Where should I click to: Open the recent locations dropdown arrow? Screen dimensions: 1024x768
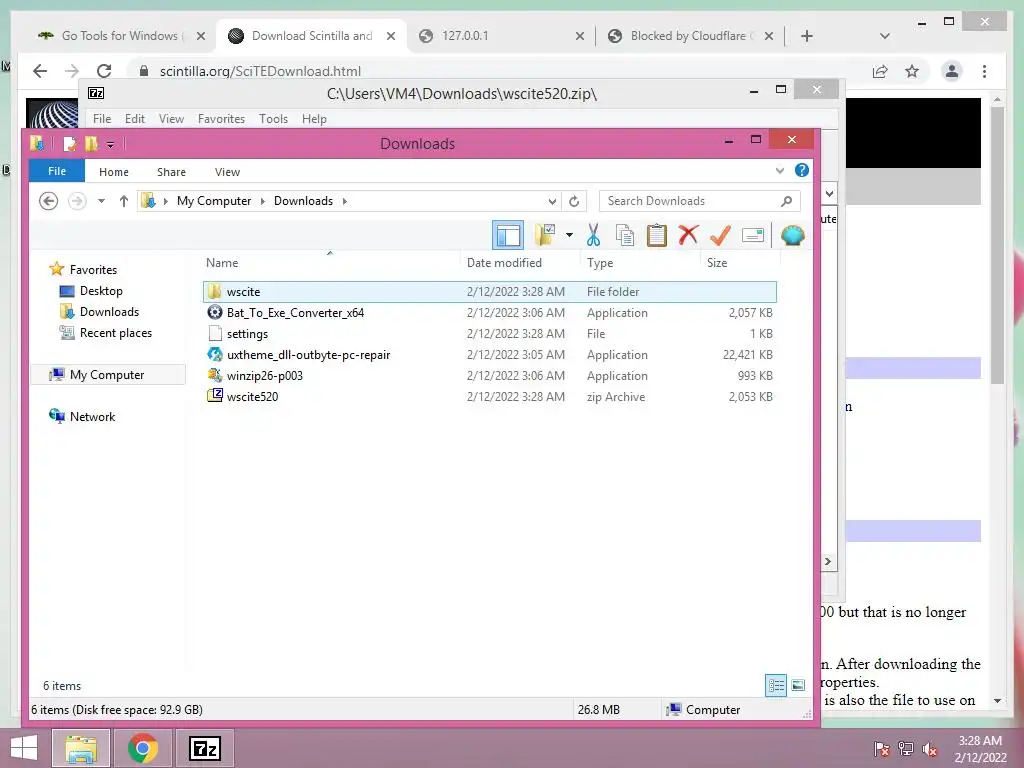coord(101,201)
